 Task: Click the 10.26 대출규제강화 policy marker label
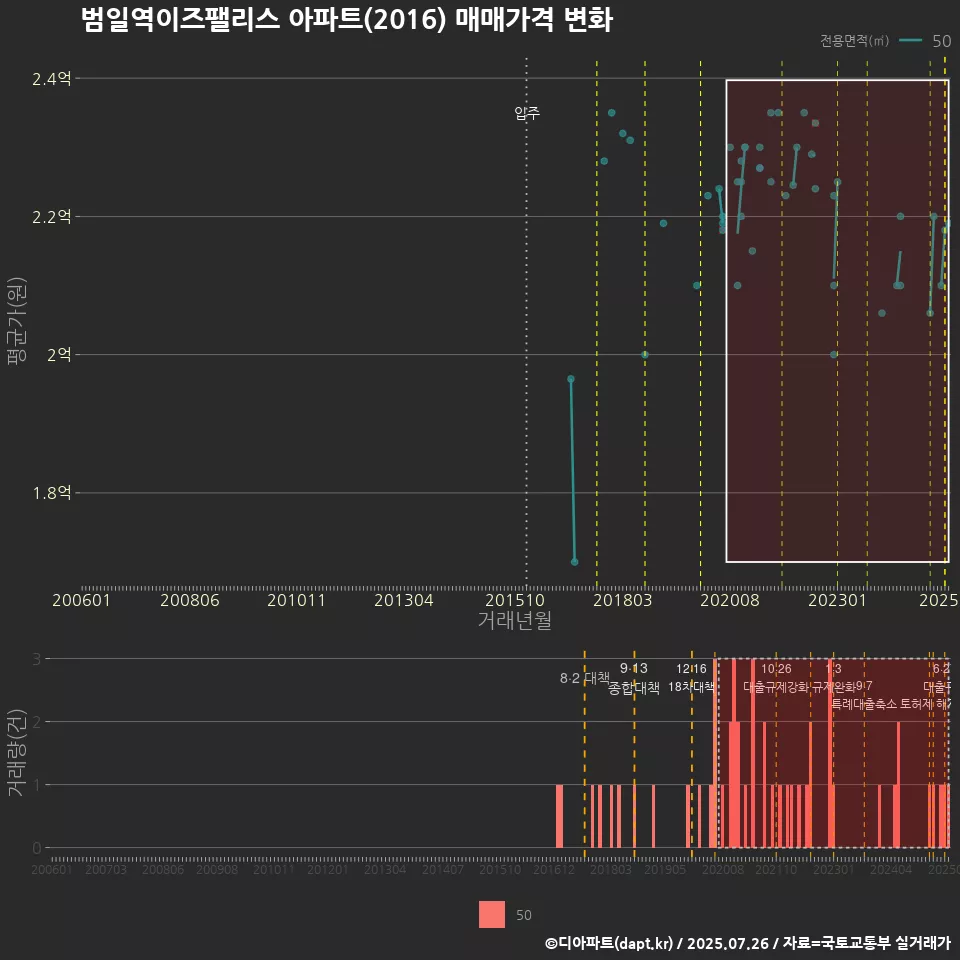coord(776,678)
